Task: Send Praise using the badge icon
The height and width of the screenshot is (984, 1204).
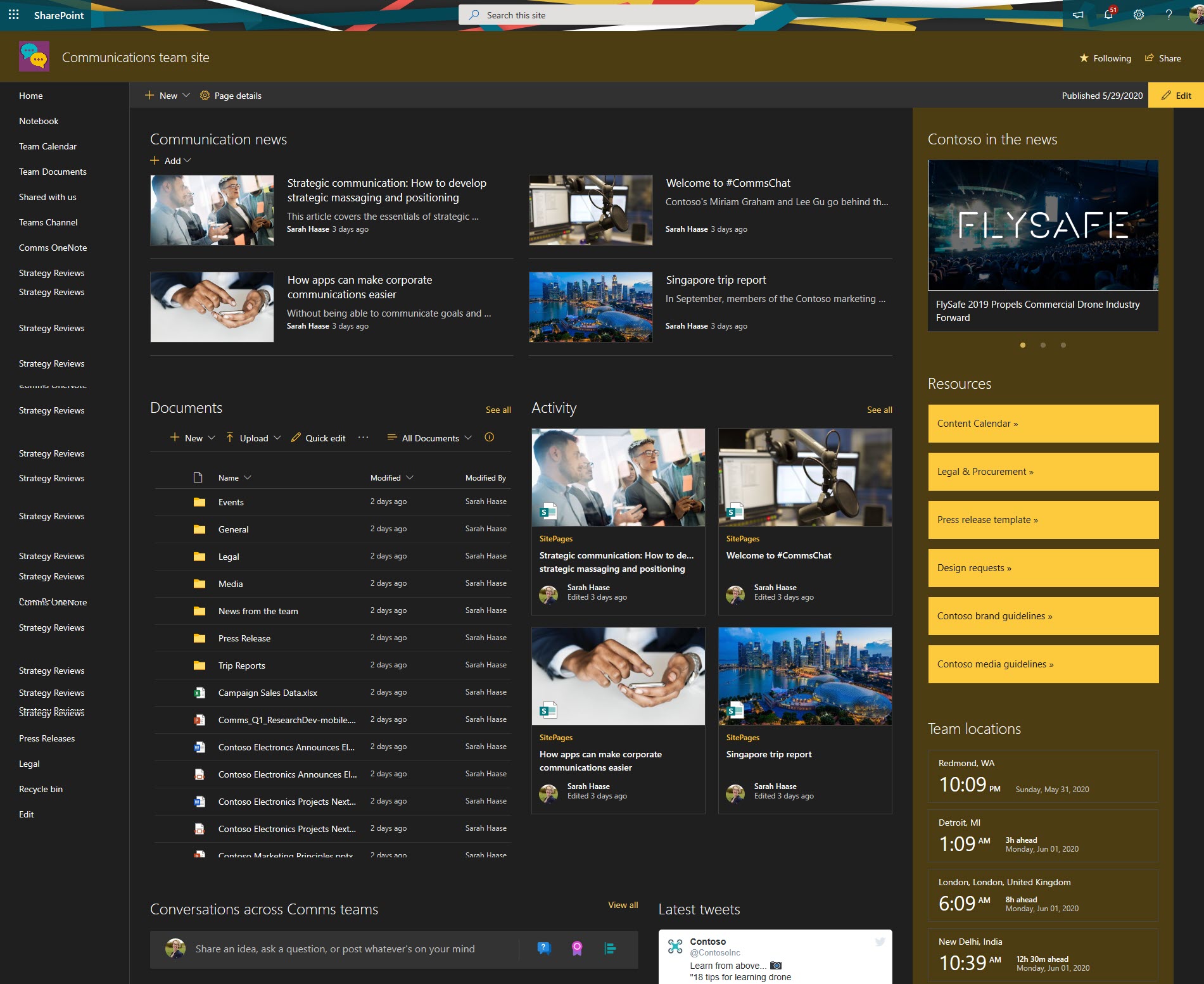Action: (576, 949)
